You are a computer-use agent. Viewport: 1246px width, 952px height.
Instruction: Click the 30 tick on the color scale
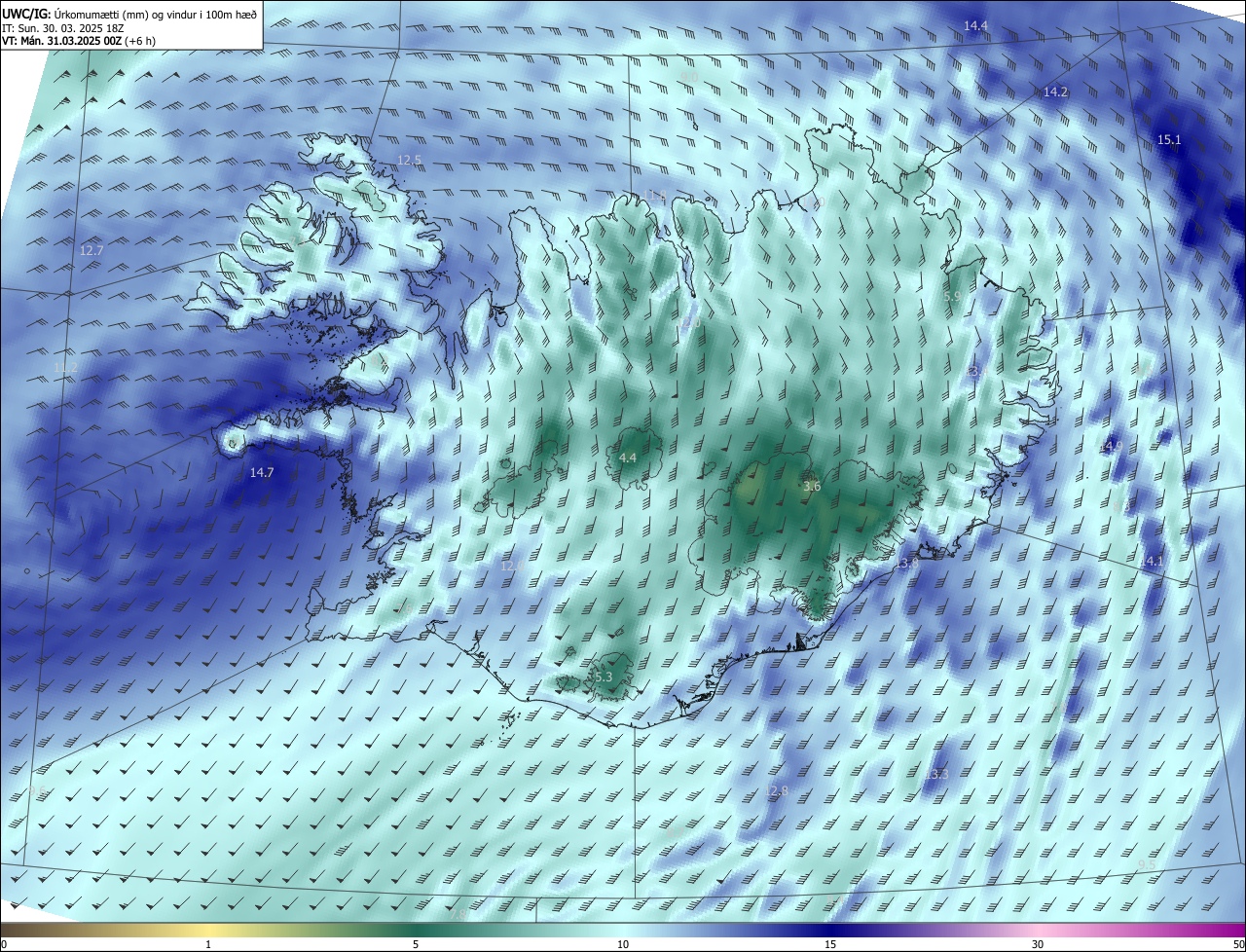(x=1038, y=944)
